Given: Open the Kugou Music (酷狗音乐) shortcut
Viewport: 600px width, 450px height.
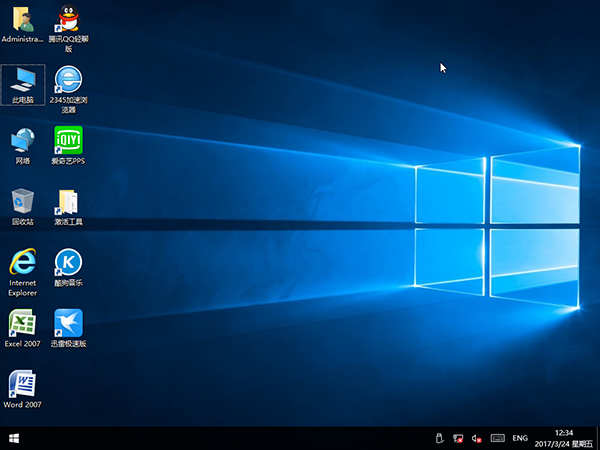Looking at the screenshot, I should (68, 262).
